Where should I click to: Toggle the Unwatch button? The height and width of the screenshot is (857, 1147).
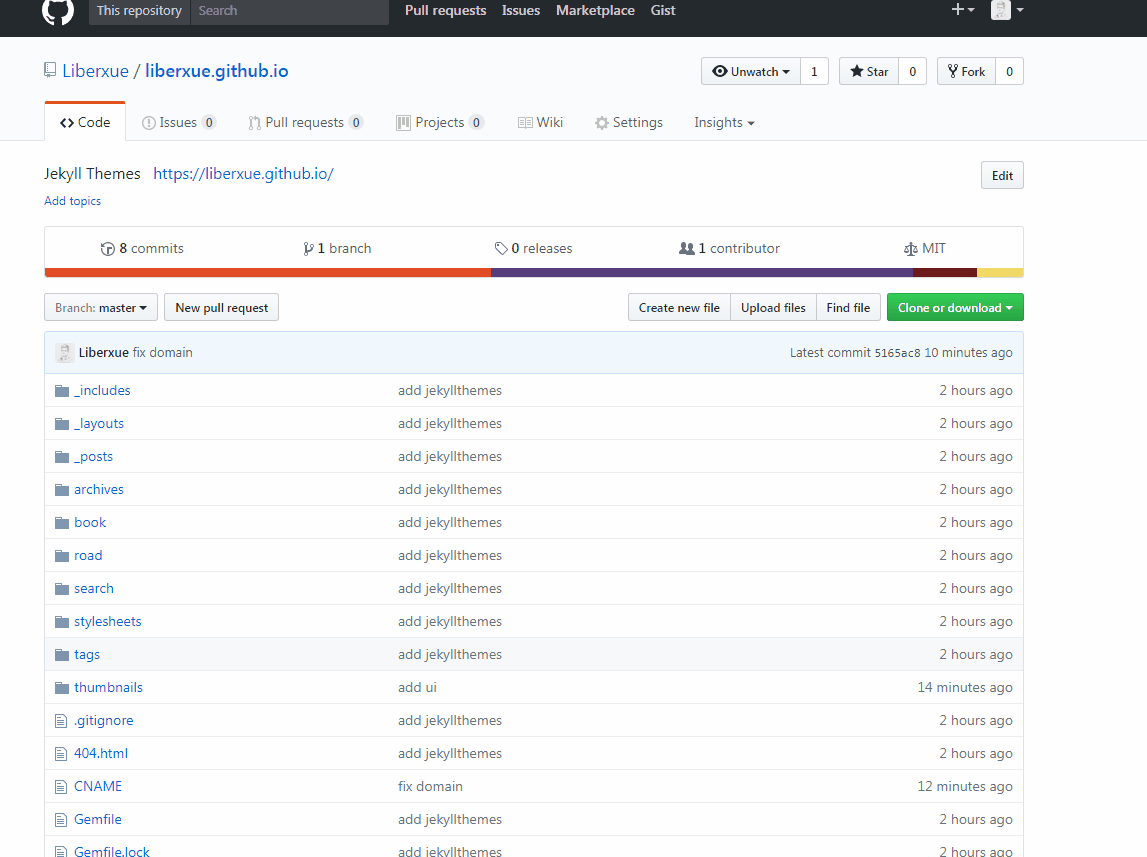click(x=751, y=72)
